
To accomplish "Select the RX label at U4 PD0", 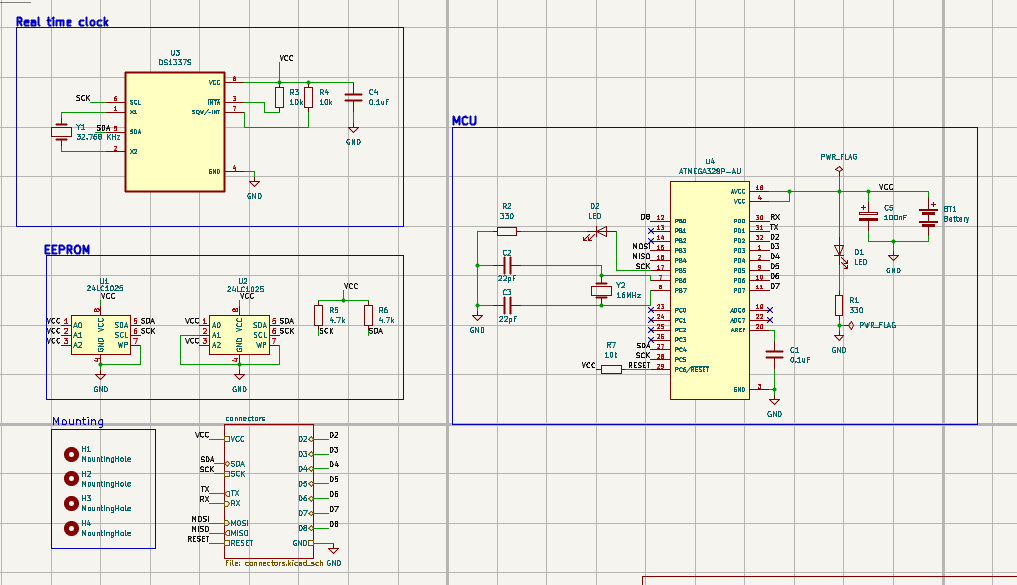I will [x=775, y=218].
